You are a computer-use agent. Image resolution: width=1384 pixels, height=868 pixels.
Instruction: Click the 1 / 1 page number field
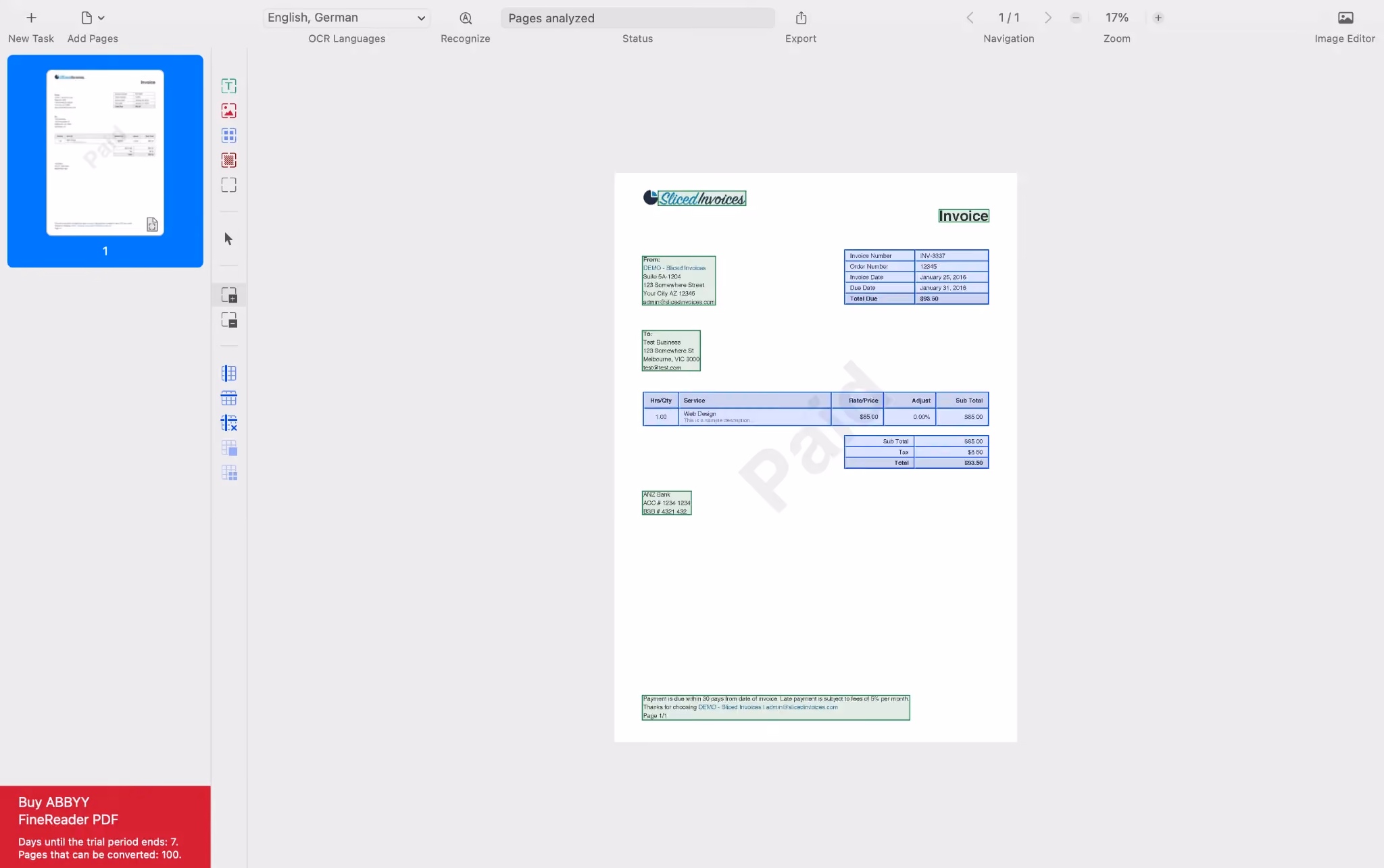(1009, 18)
